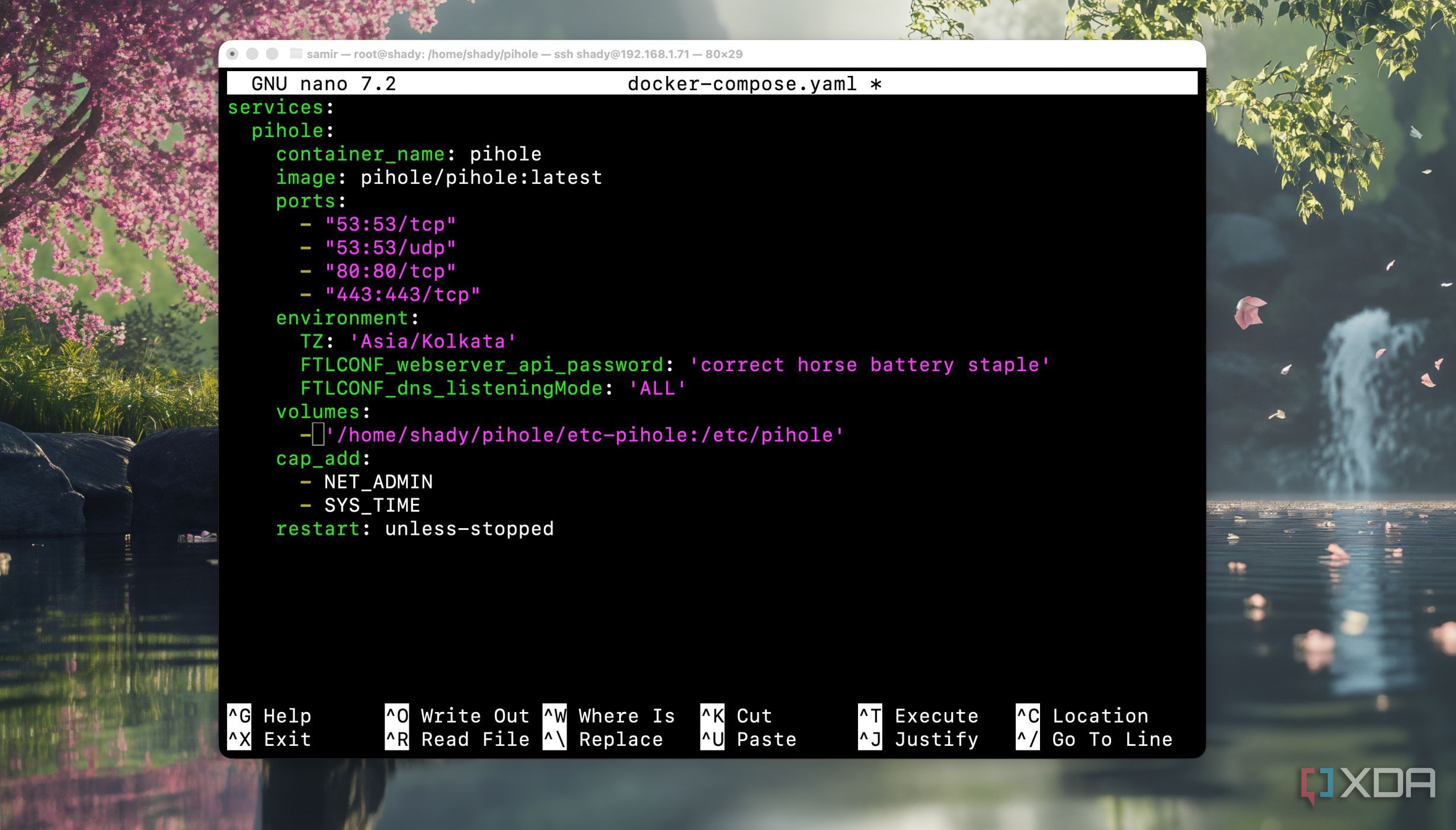This screenshot has height=830, width=1456.
Task: Click the 'correct horse battery staple' password text
Action: pos(869,365)
